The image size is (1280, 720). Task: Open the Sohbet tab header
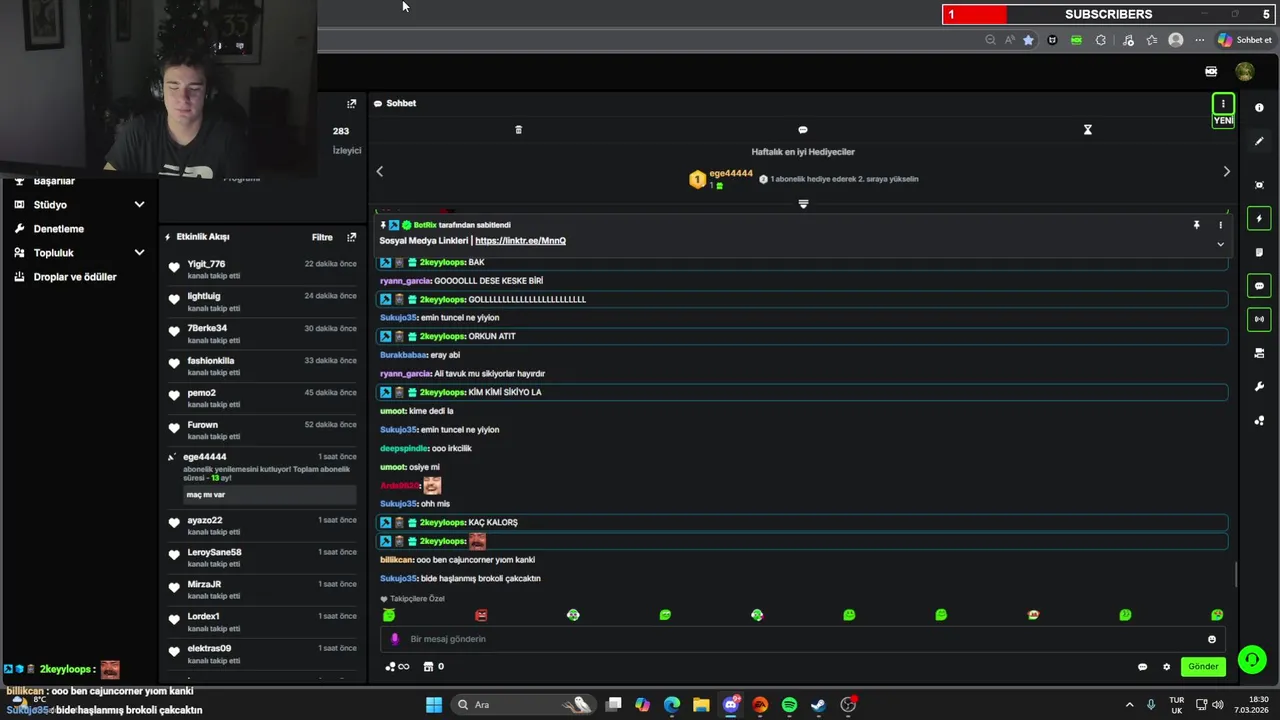[x=395, y=104]
